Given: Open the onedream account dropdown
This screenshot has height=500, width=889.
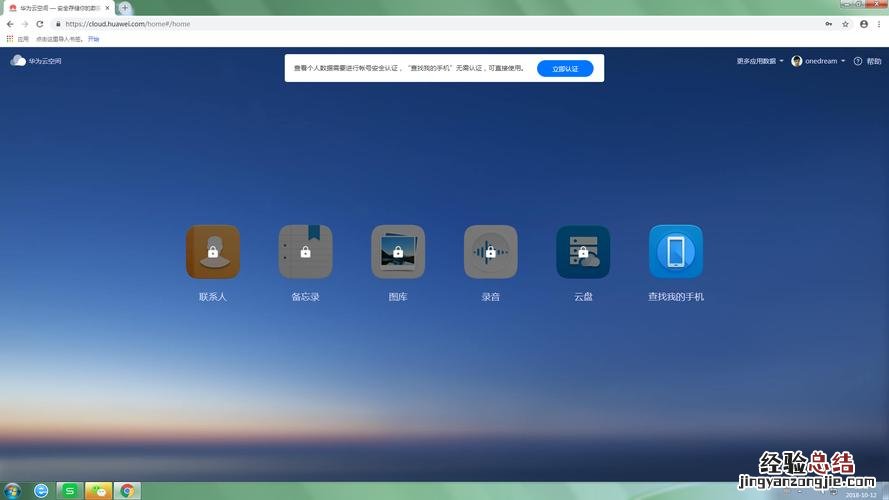Looking at the screenshot, I should [819, 61].
